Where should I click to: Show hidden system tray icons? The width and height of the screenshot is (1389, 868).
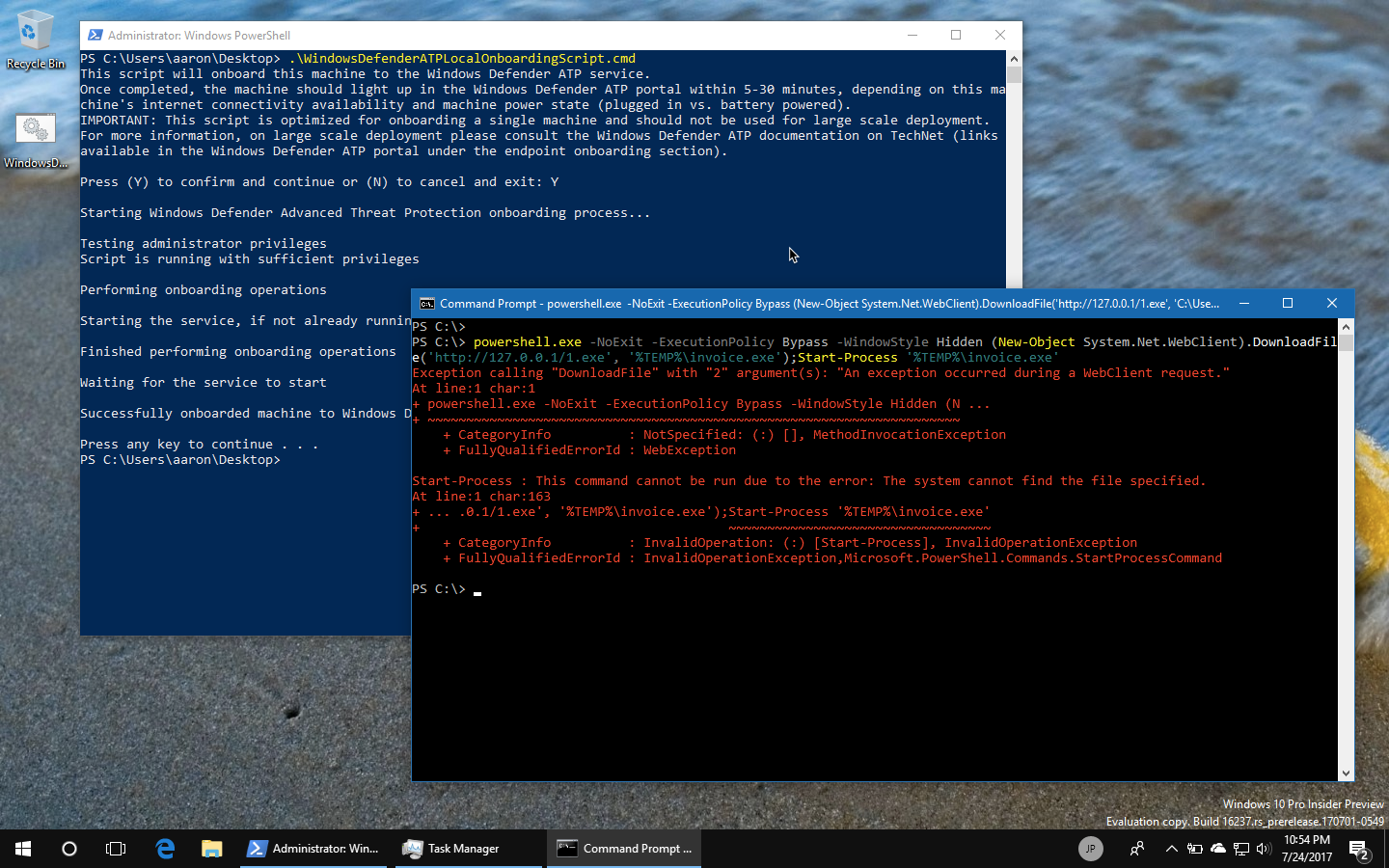click(1171, 849)
